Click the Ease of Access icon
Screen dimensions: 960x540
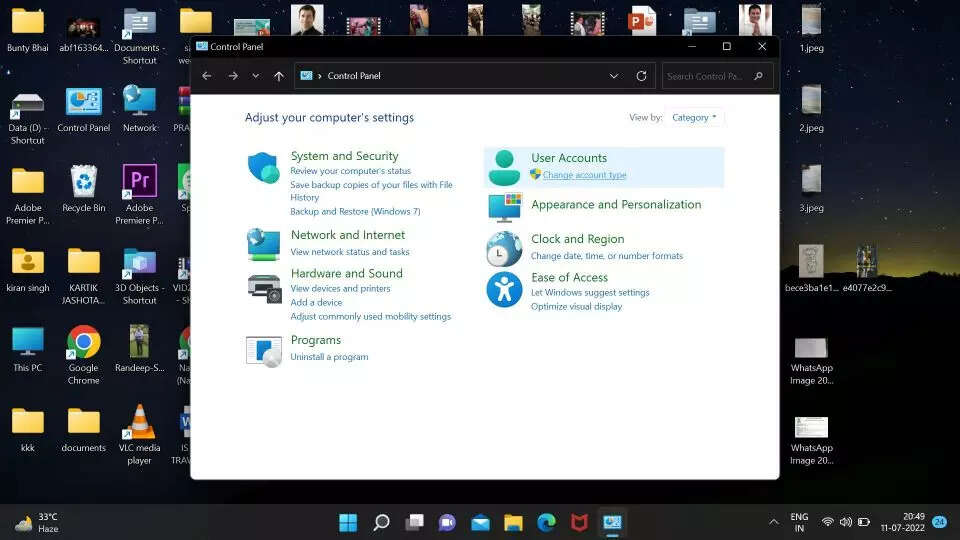(x=504, y=289)
